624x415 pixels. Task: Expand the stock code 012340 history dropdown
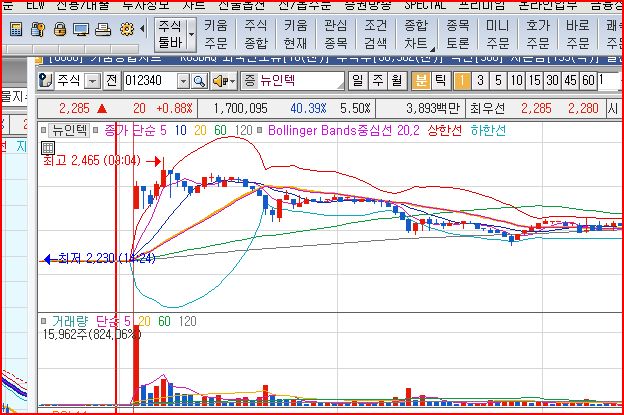click(184, 80)
